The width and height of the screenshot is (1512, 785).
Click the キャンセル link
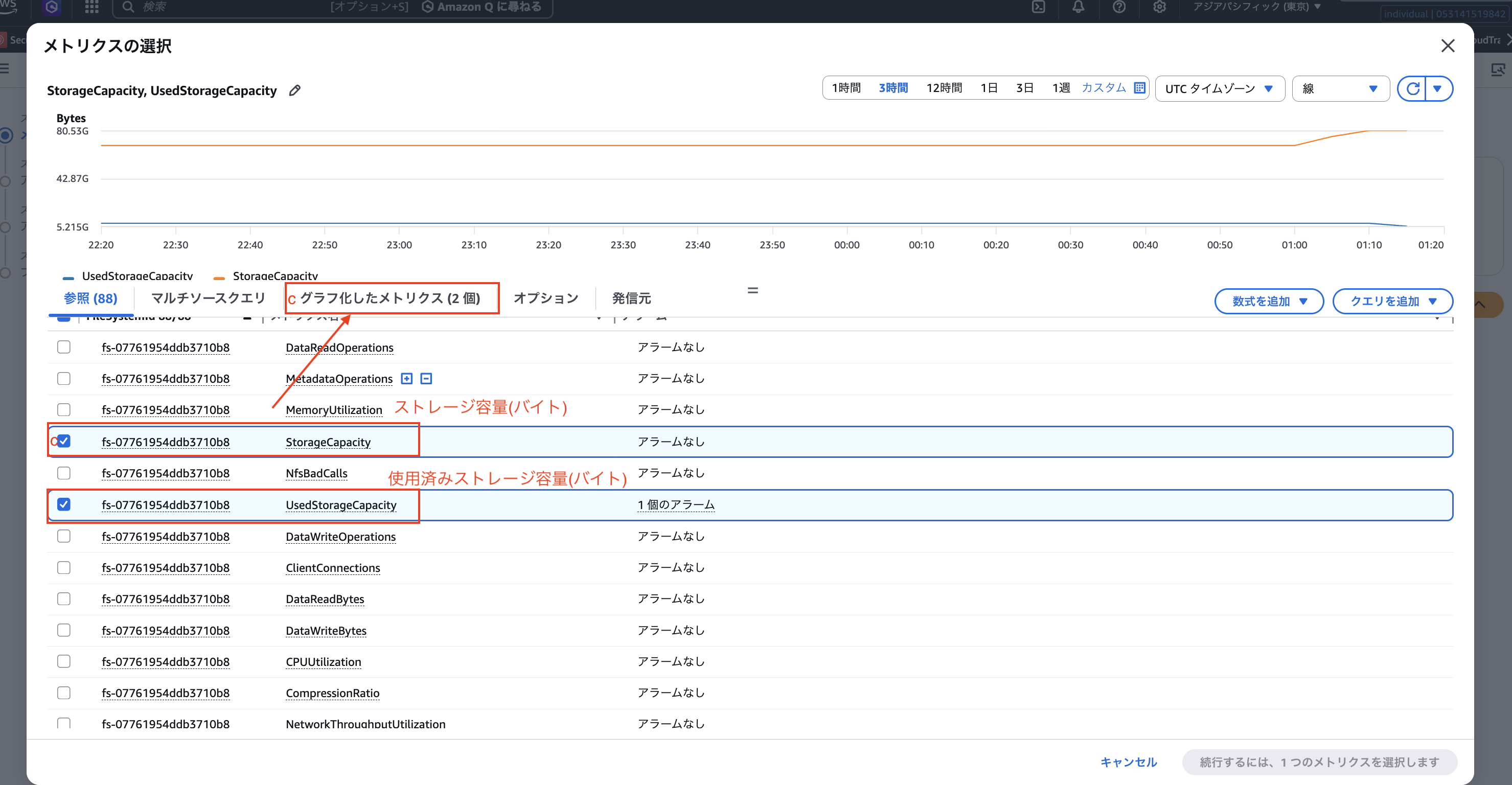click(1128, 761)
